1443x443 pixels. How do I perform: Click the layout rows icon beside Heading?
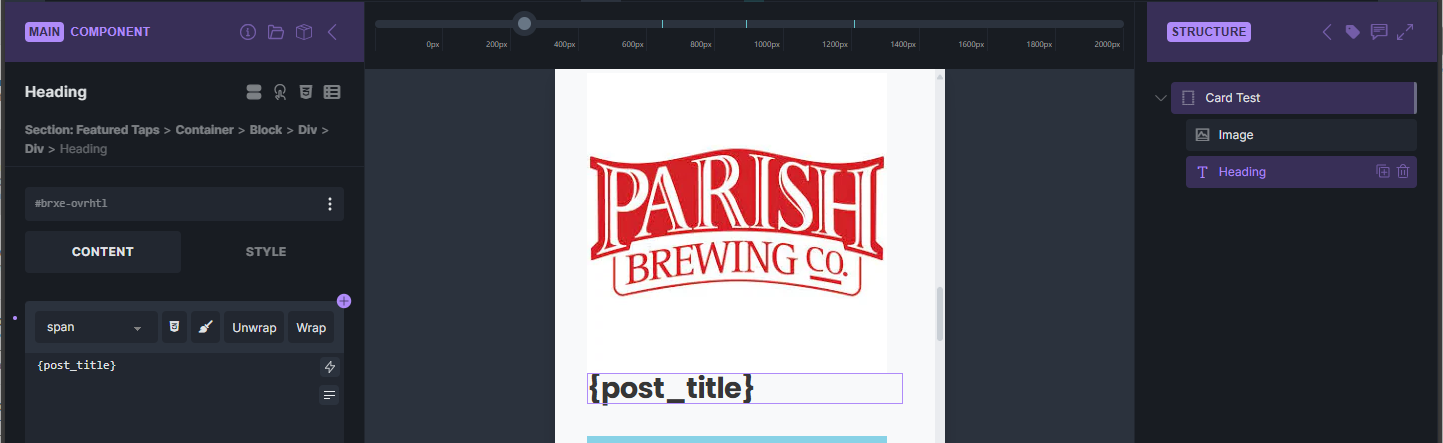[254, 92]
